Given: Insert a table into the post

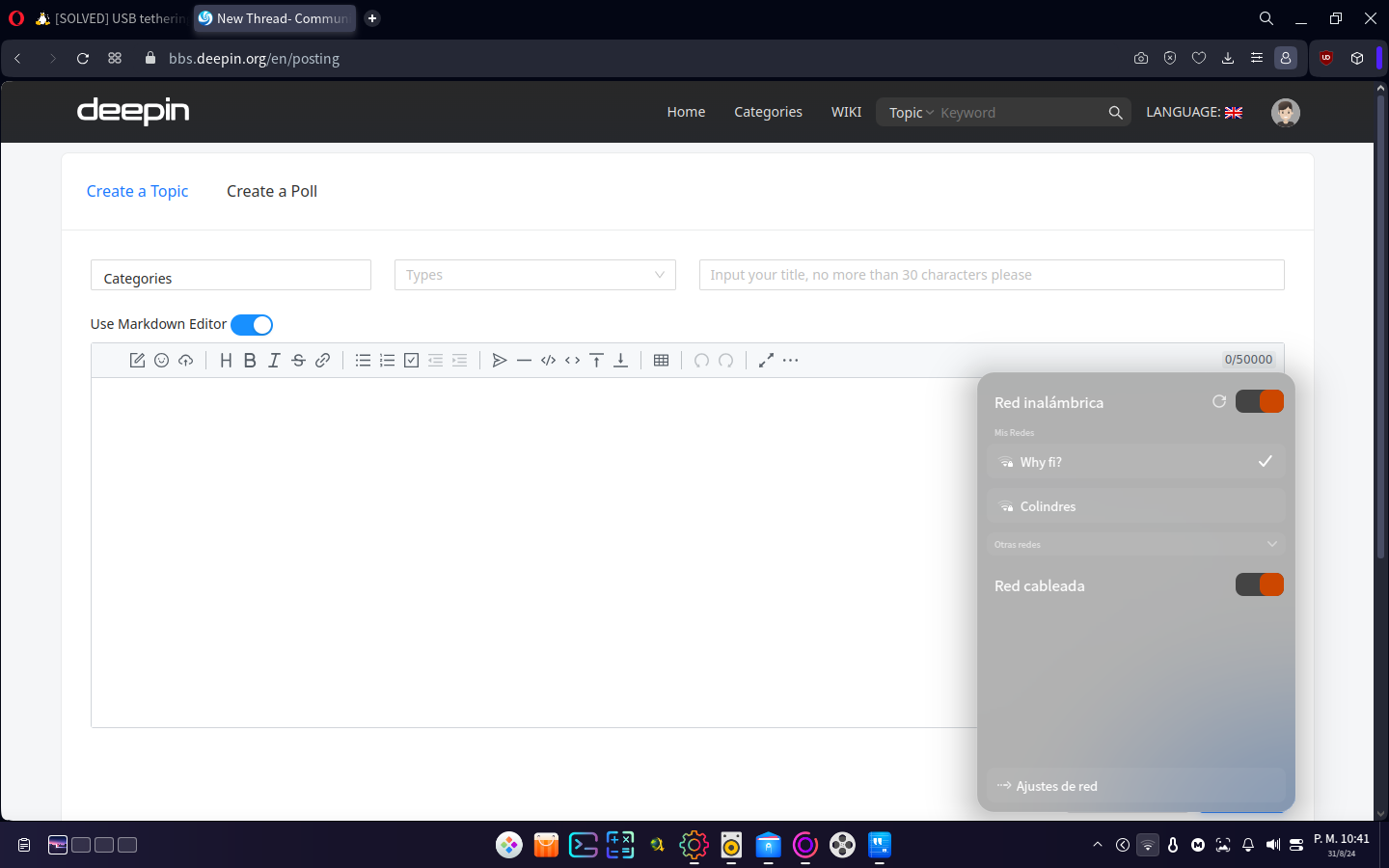Looking at the screenshot, I should click(661, 361).
